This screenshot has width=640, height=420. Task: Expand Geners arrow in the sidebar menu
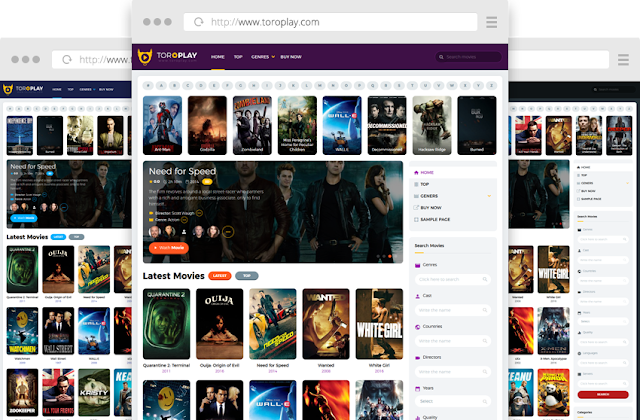pos(489,196)
